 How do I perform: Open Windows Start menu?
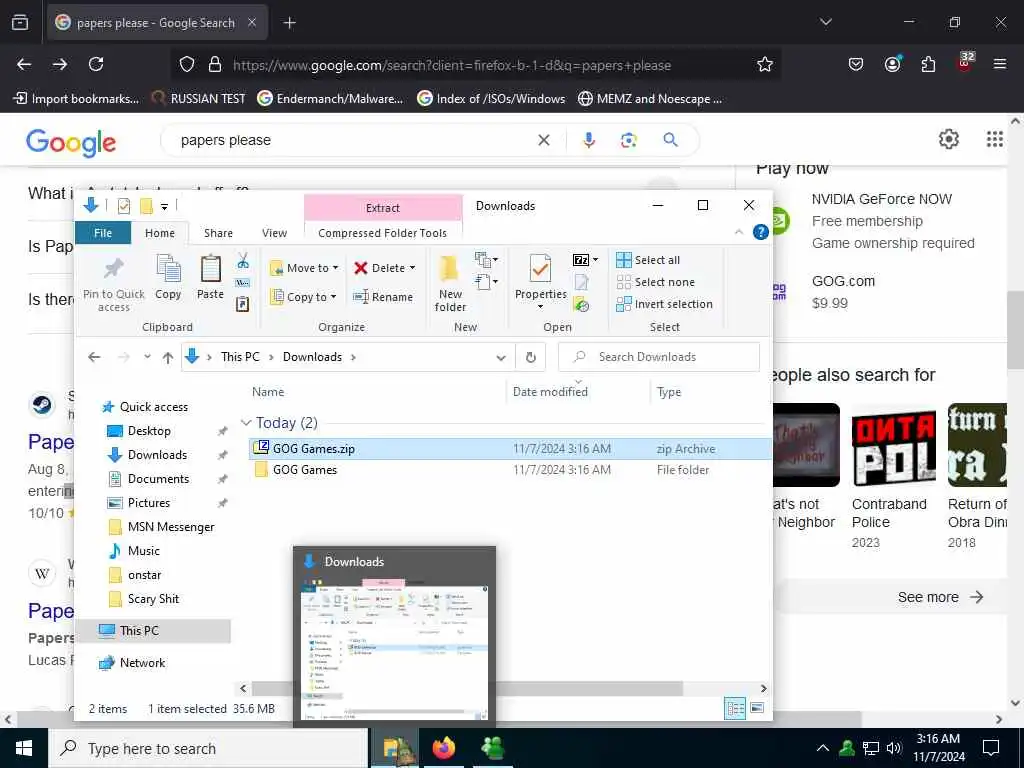[x=24, y=748]
